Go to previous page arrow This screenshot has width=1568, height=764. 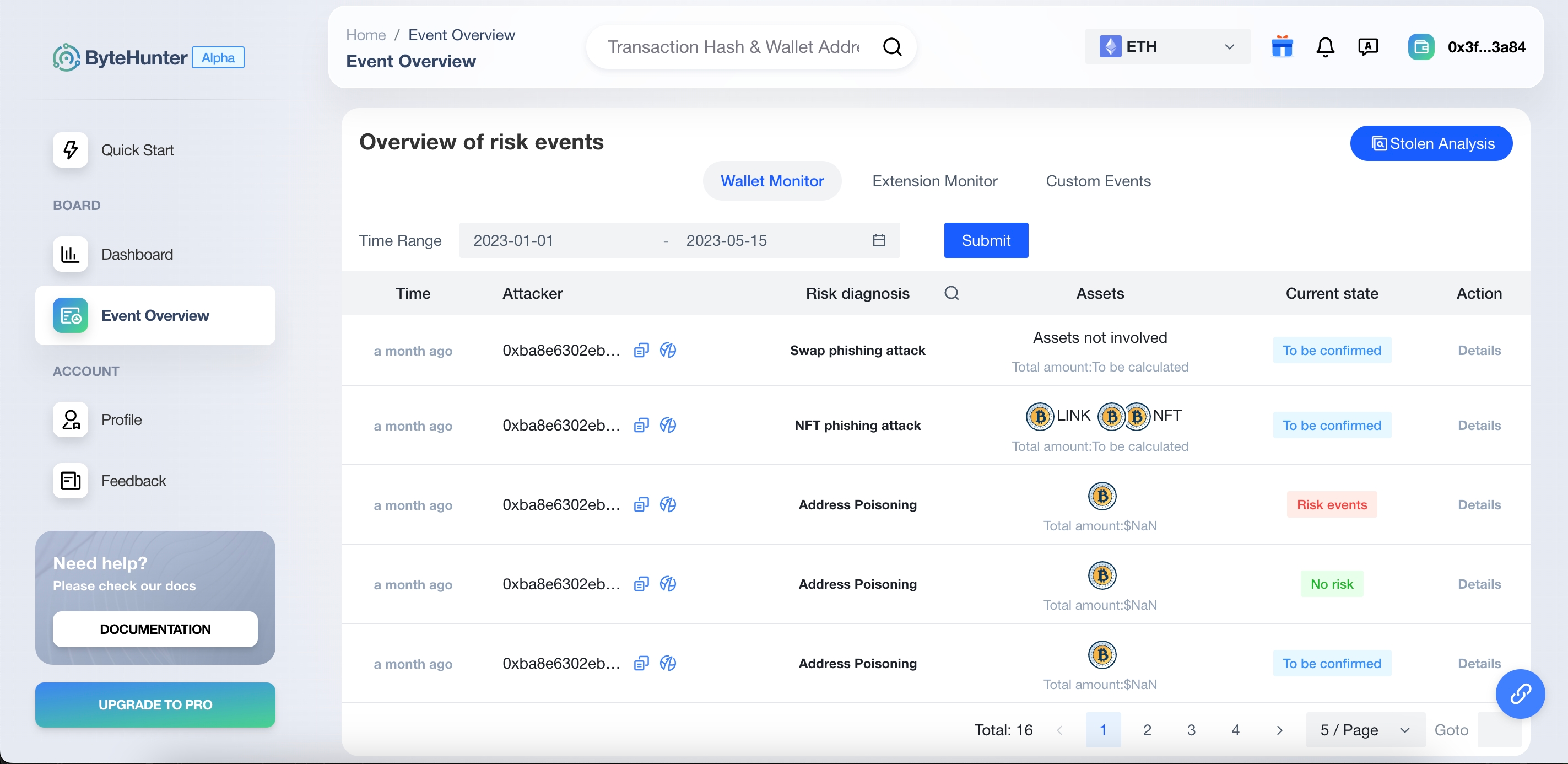pos(1059,729)
